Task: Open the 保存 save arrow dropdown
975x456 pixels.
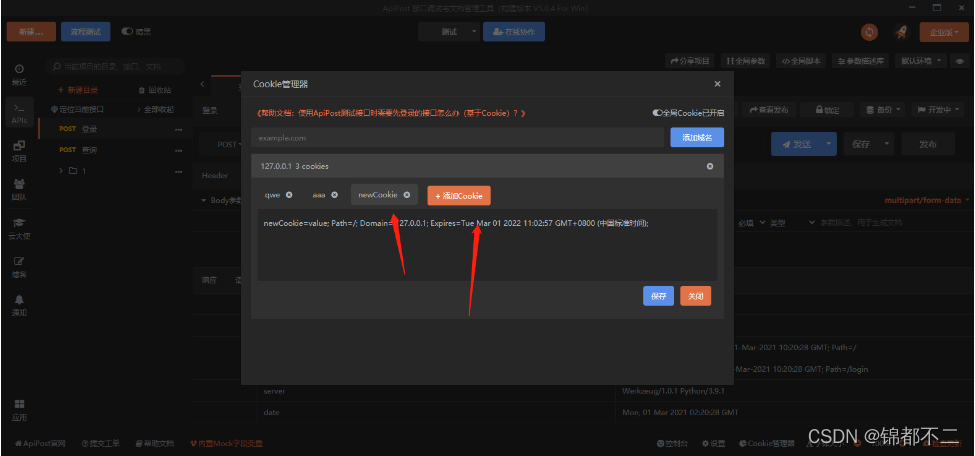Action: (887, 144)
